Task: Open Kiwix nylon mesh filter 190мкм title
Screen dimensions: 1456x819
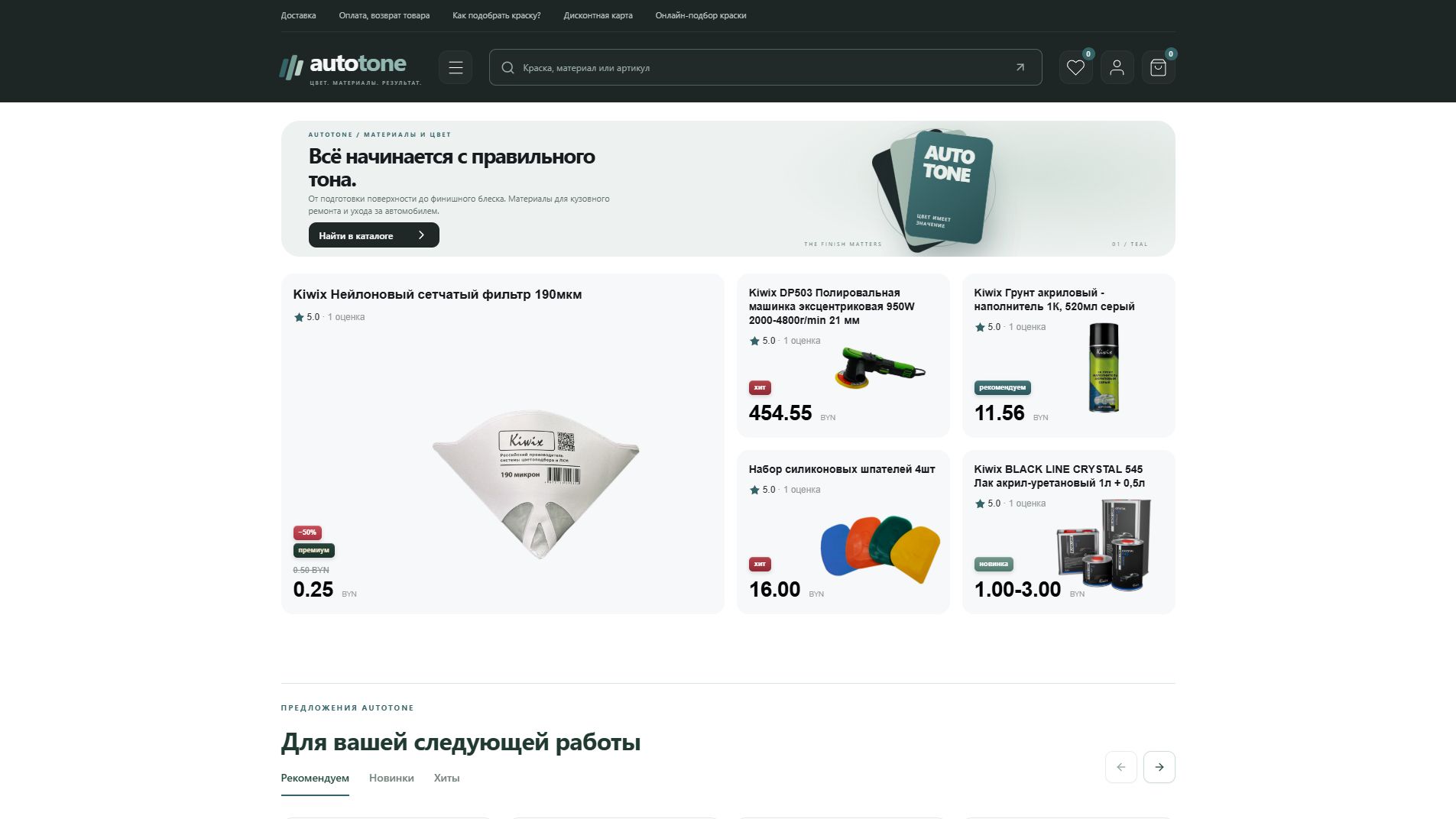Action: pos(437,294)
